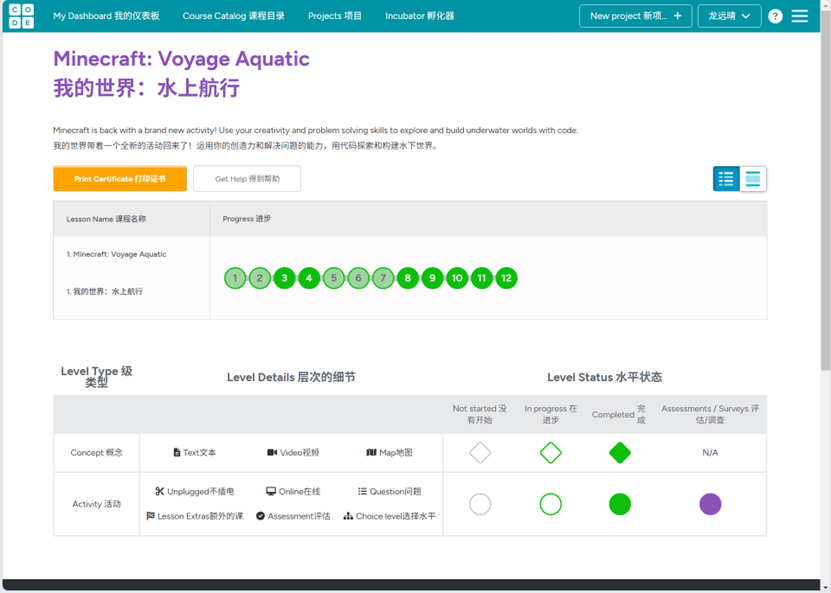Click the Text document icon in legend
Screen dimensions: 831x593
(x=177, y=453)
